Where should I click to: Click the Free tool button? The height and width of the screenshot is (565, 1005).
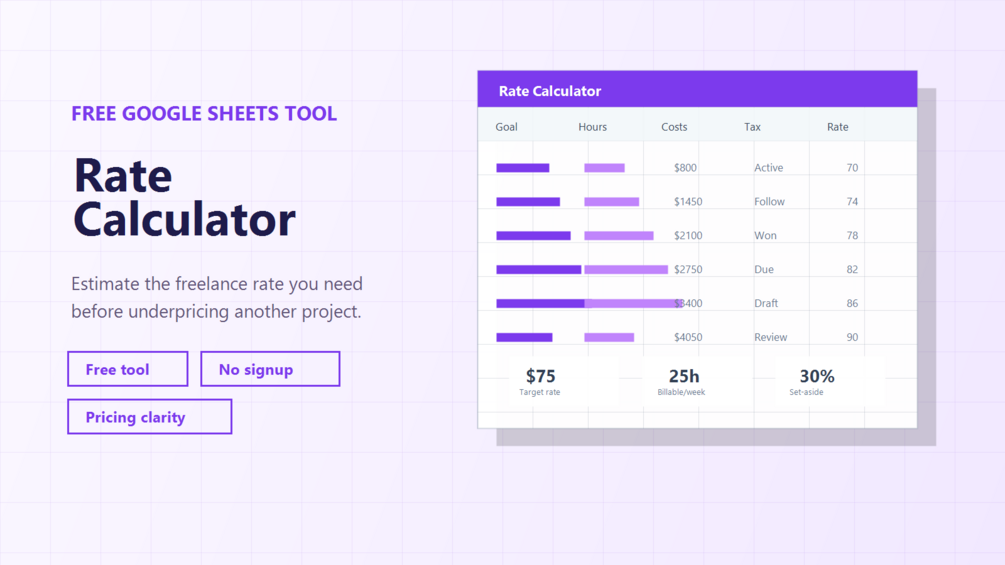click(128, 369)
